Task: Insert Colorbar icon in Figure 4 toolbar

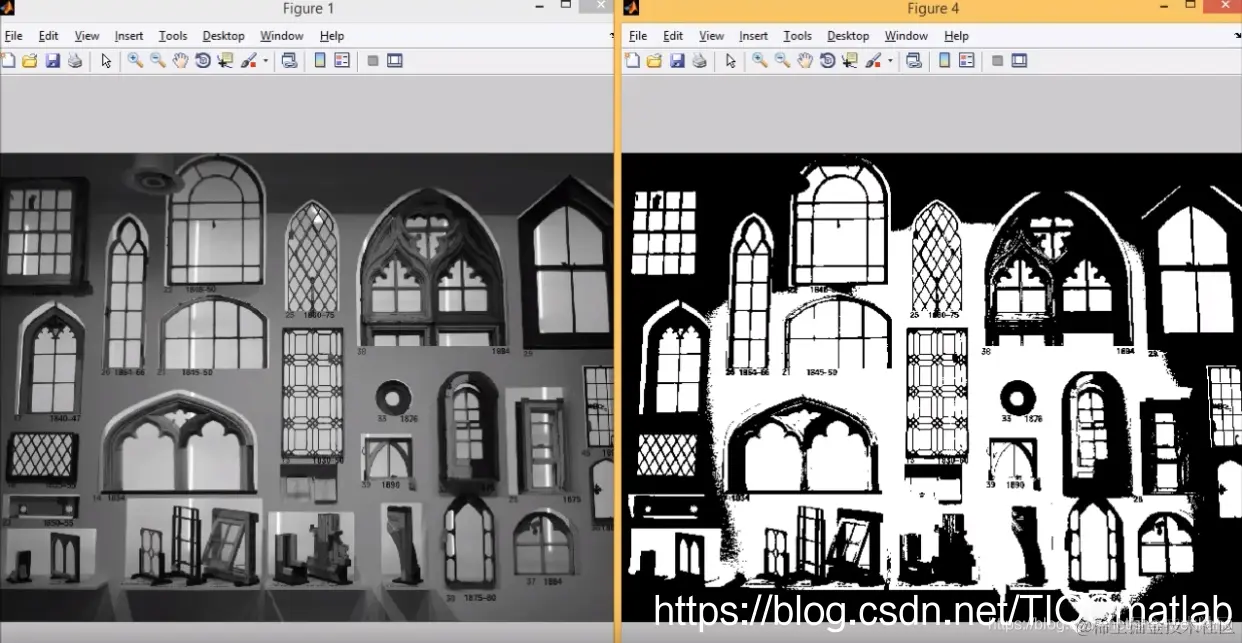Action: 944,61
